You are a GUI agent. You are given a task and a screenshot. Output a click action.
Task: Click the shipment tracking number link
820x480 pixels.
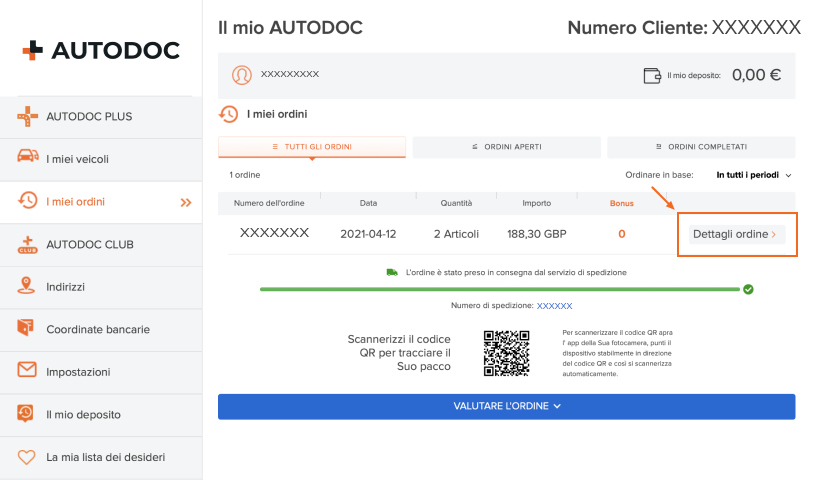(x=555, y=306)
